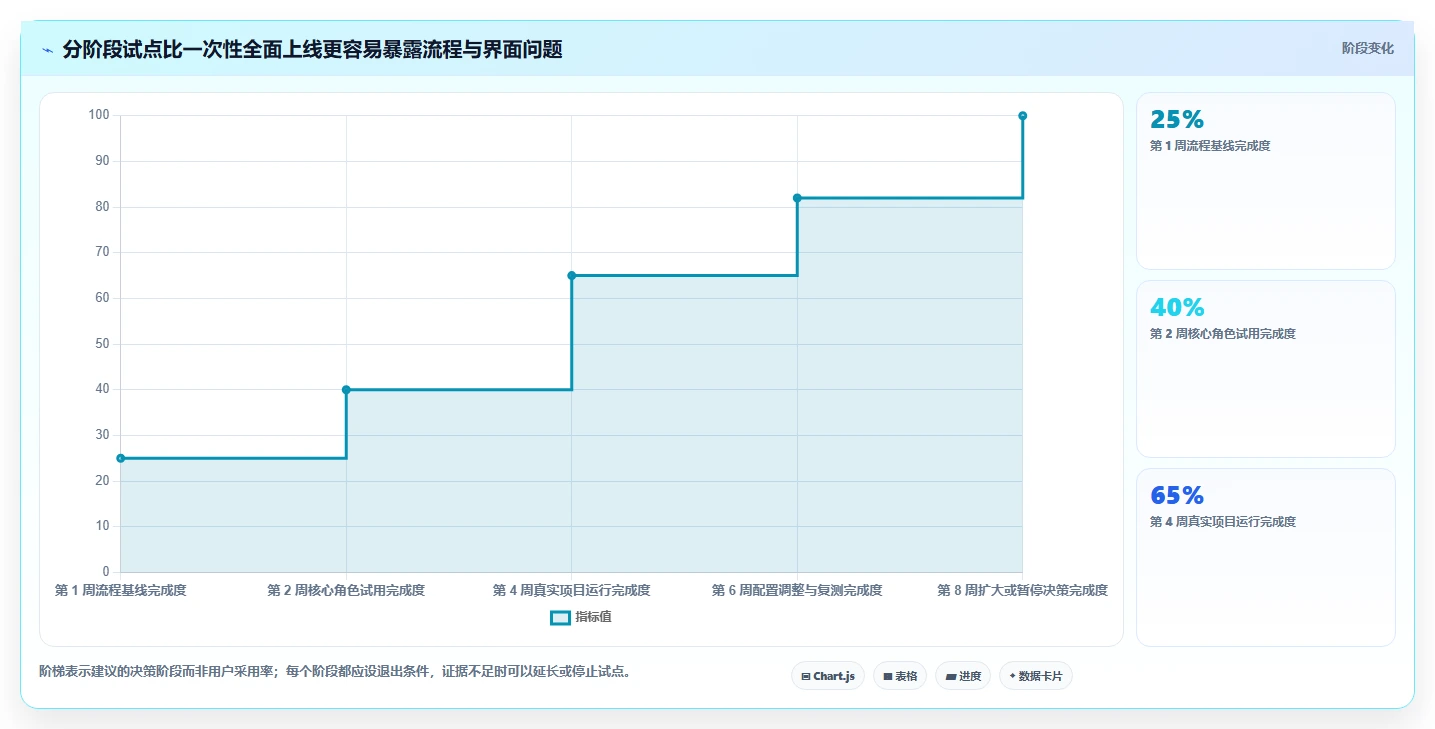Click axis label 第 8 周扩大或暂停决策完成度
Image resolution: width=1435 pixels, height=729 pixels.
(x=1022, y=591)
